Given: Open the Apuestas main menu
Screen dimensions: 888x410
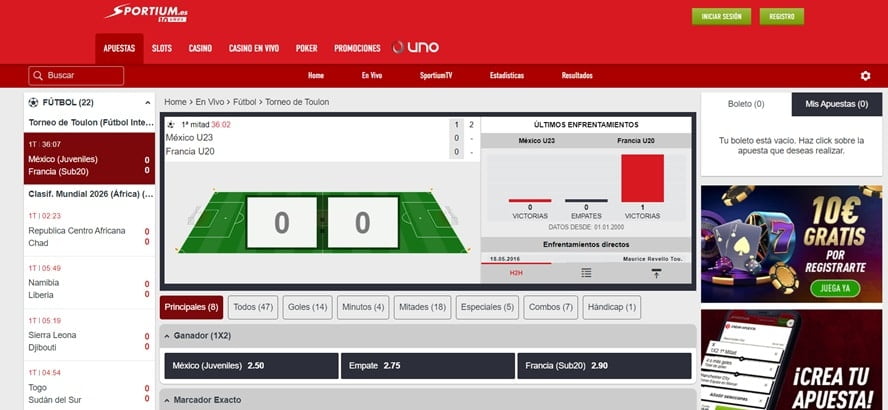Looking at the screenshot, I should [x=119, y=48].
